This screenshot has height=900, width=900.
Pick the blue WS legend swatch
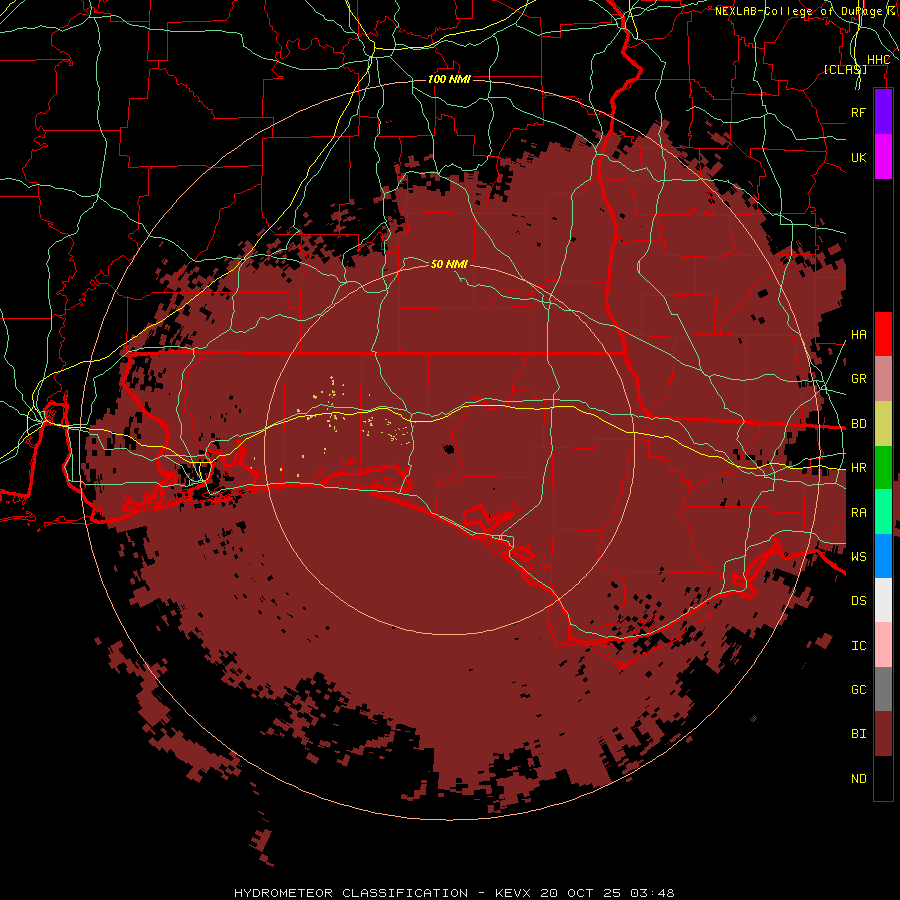click(x=883, y=556)
